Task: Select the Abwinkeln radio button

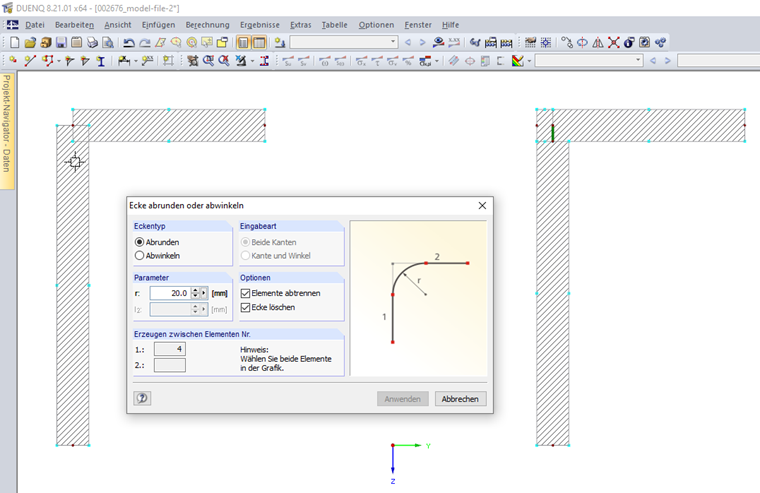Action: point(140,255)
